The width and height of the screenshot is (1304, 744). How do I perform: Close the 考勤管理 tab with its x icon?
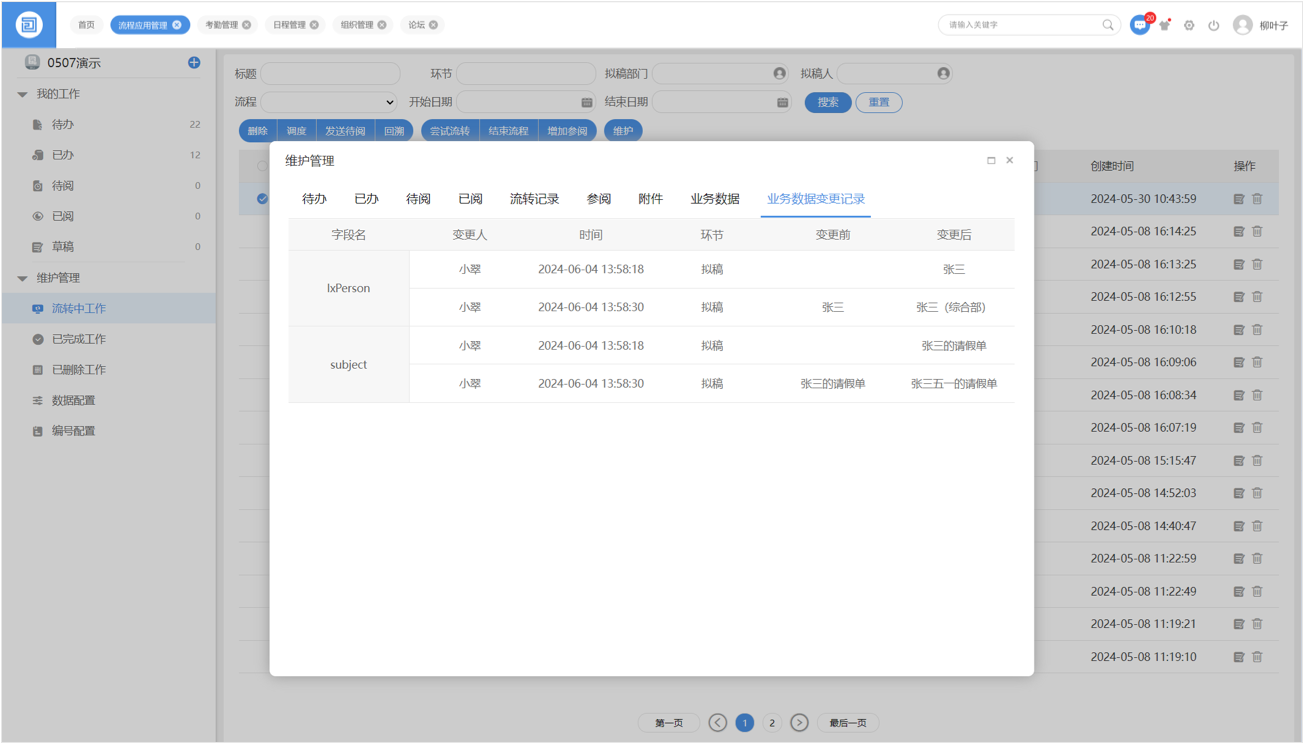[247, 25]
